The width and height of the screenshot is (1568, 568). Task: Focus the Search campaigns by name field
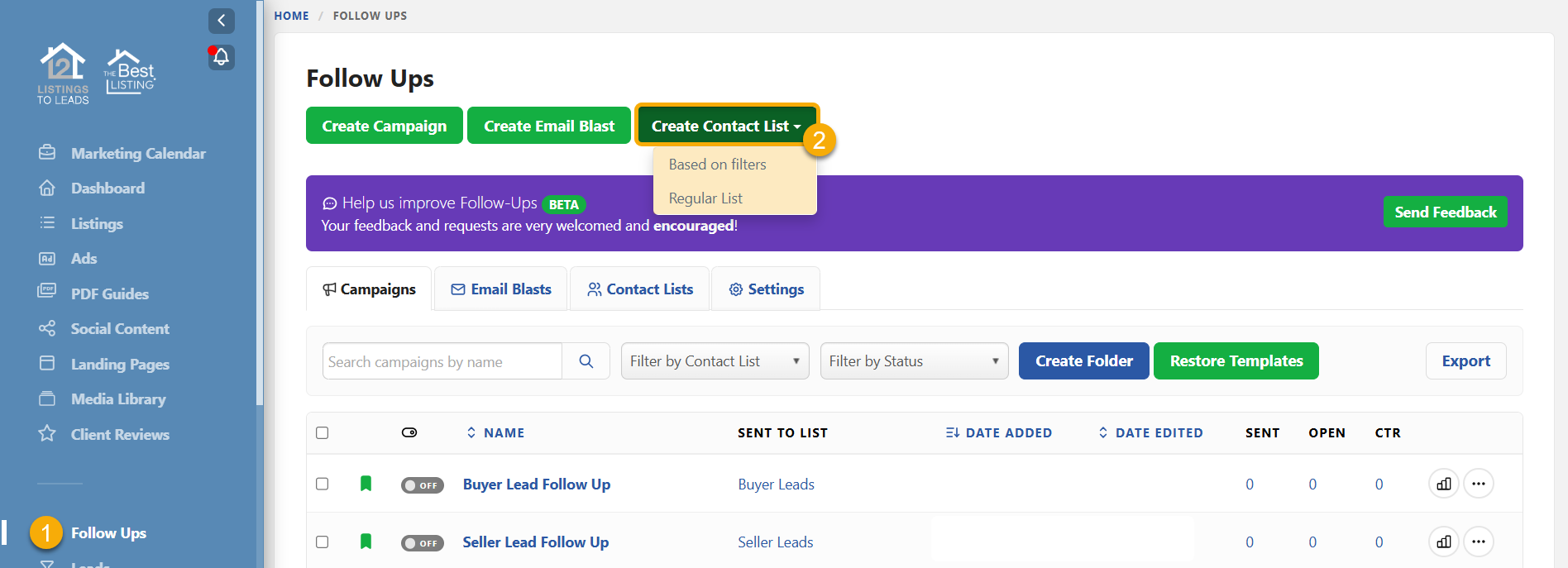tap(442, 361)
